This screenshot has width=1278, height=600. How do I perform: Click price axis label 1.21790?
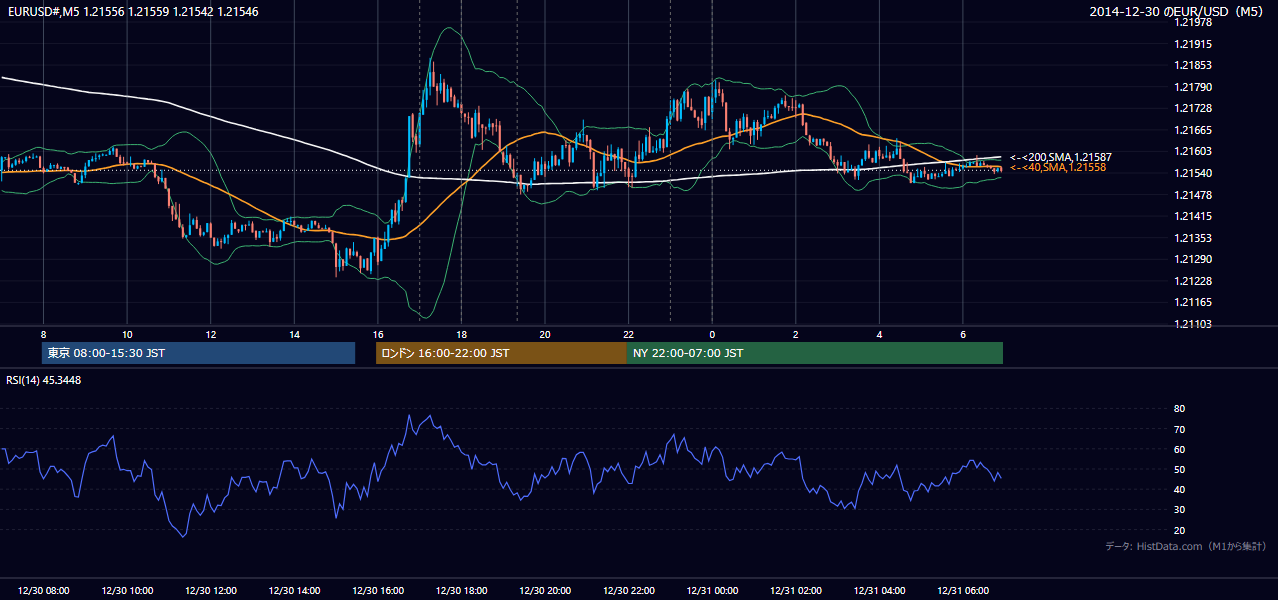[1195, 87]
